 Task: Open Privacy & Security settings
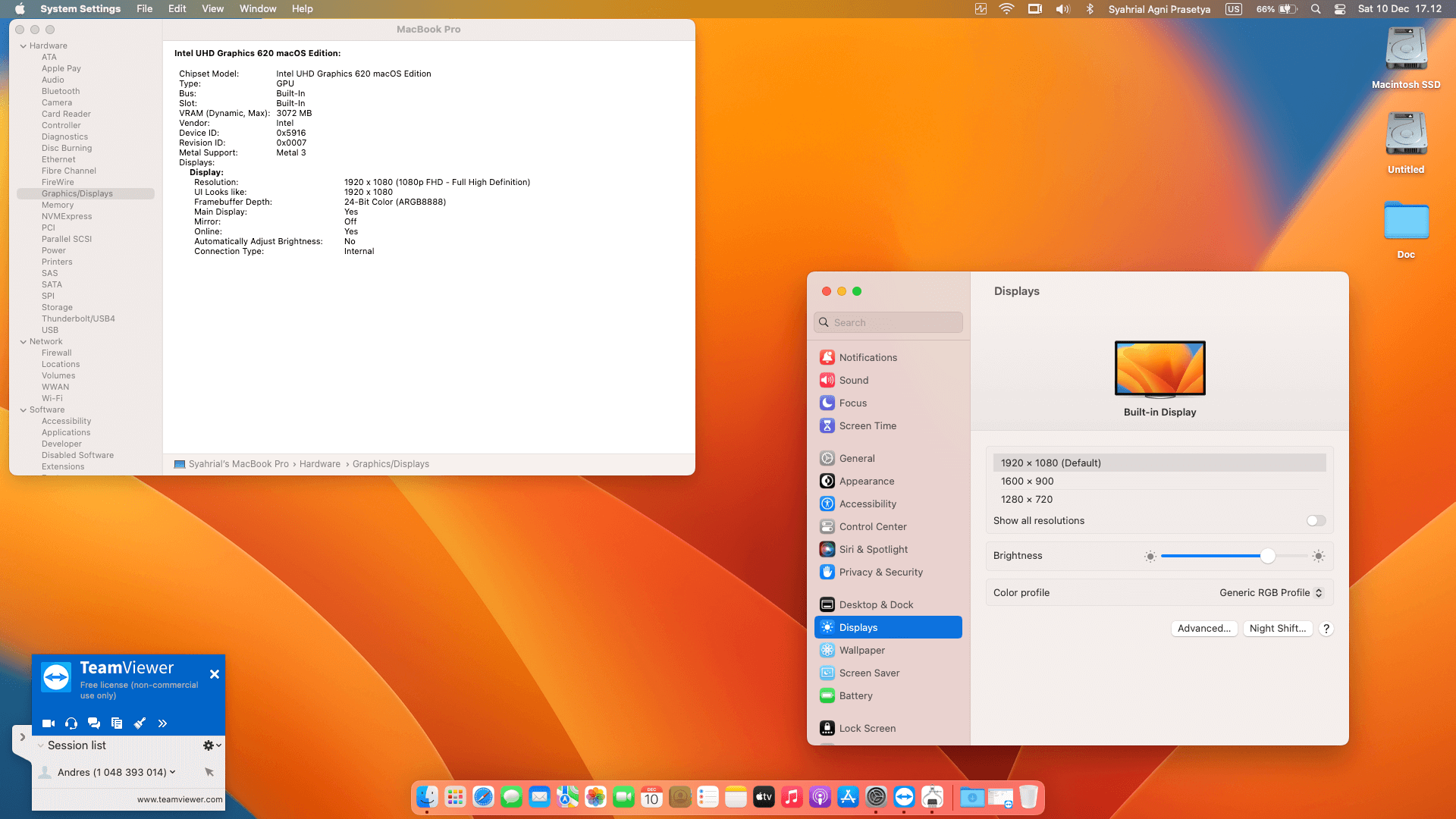pos(880,572)
